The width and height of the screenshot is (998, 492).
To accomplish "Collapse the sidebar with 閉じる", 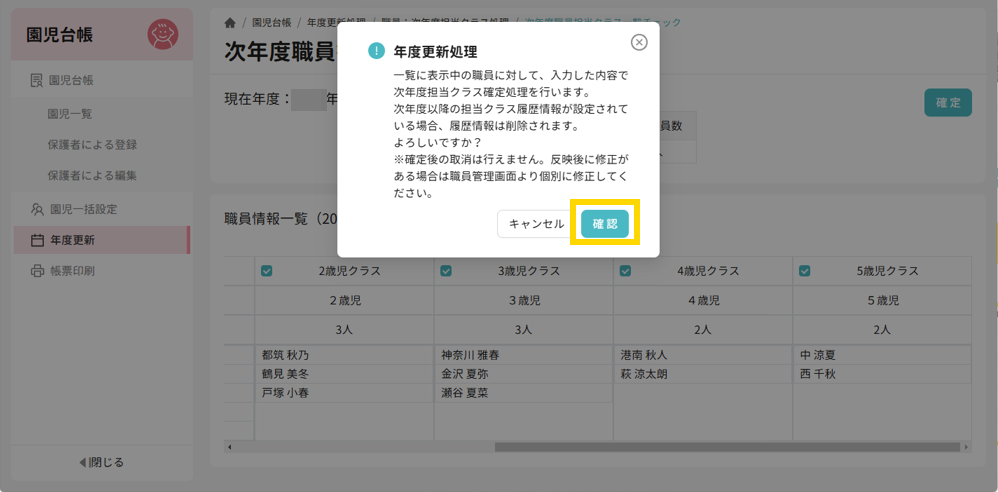I will click(x=101, y=462).
